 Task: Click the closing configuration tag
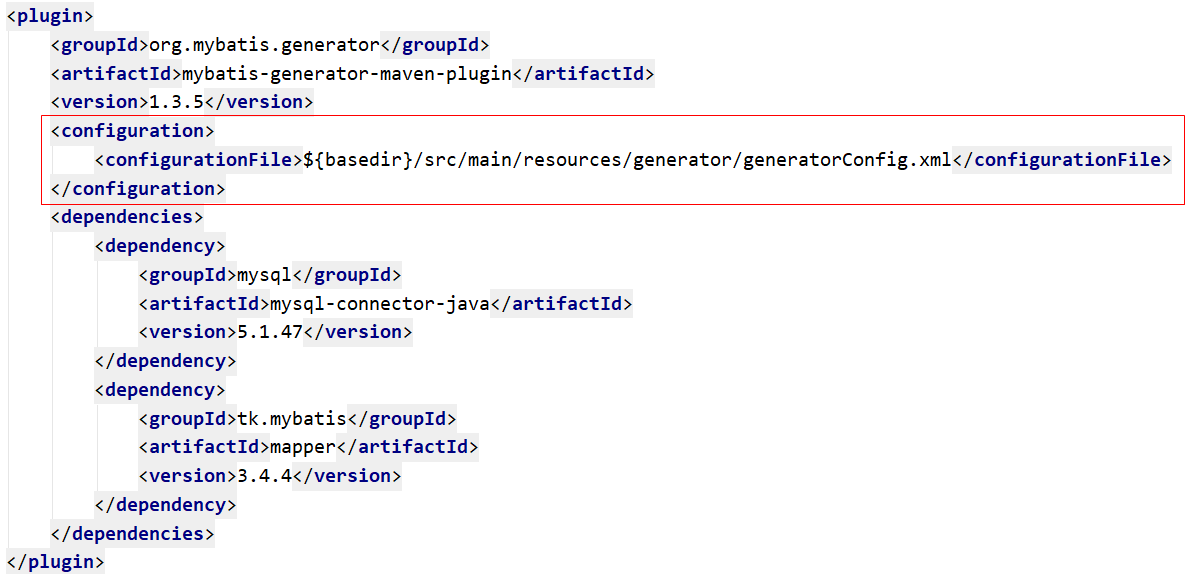click(x=137, y=189)
